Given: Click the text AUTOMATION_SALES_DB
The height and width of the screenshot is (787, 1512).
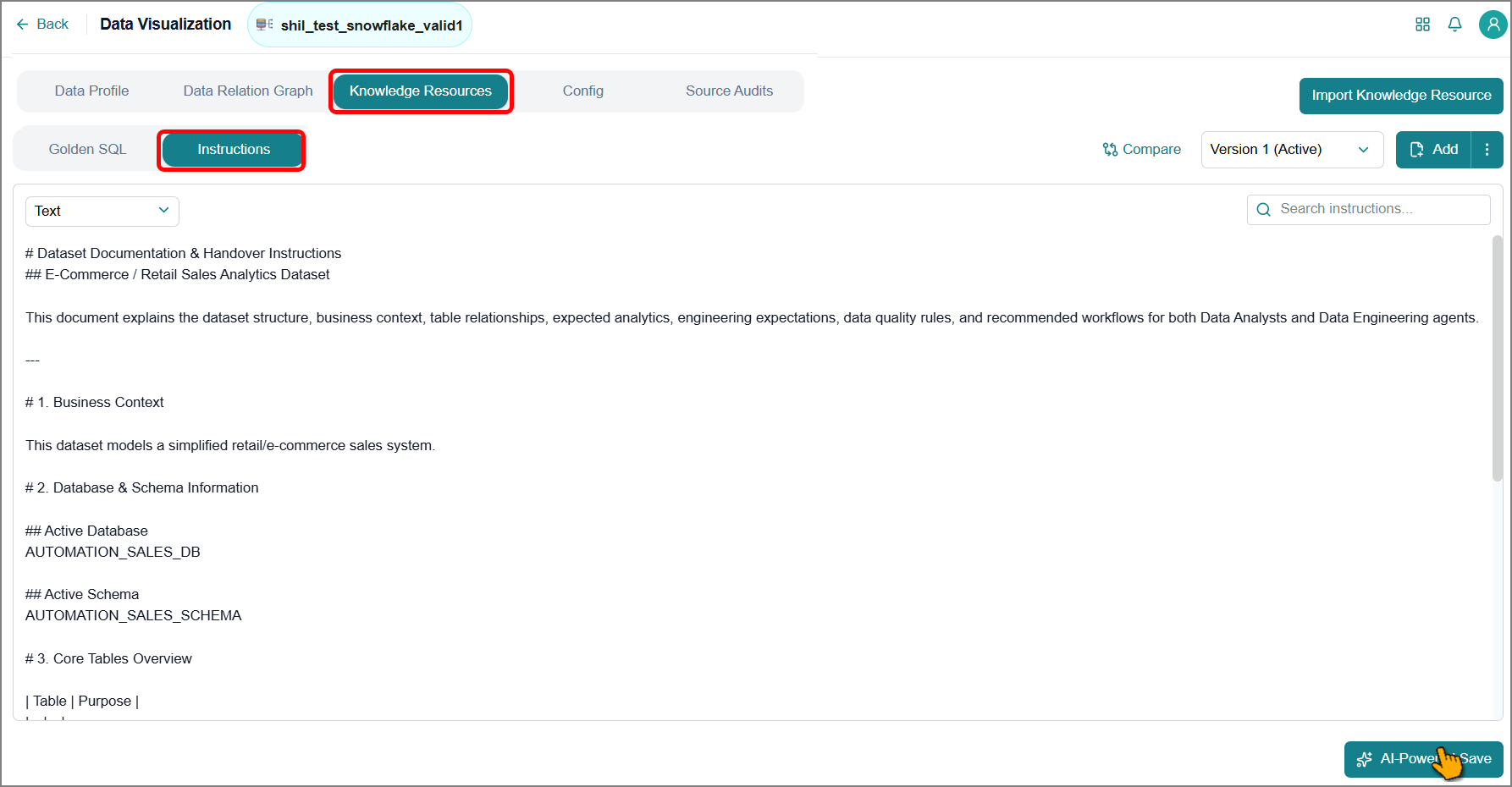Looking at the screenshot, I should coord(113,552).
